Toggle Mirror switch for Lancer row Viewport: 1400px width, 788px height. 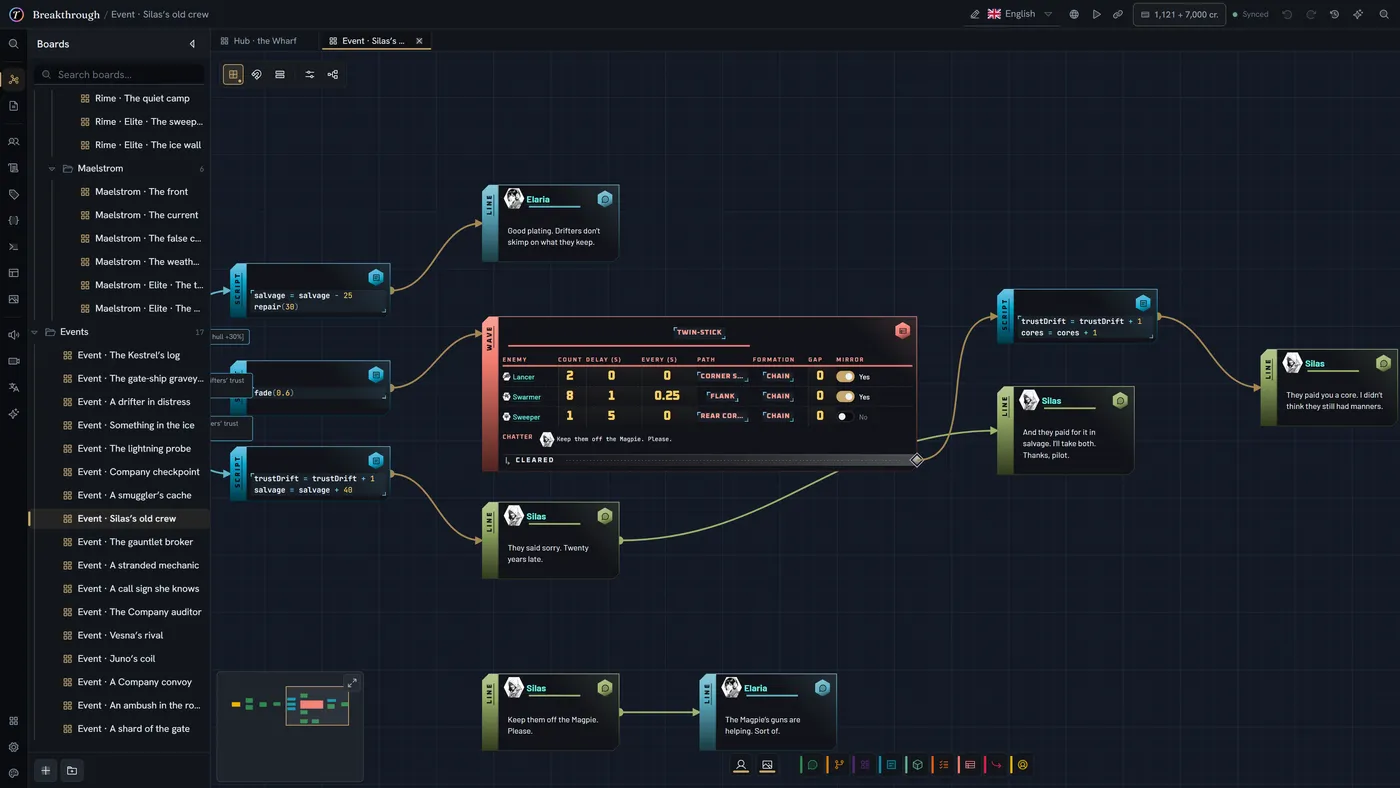pos(845,377)
